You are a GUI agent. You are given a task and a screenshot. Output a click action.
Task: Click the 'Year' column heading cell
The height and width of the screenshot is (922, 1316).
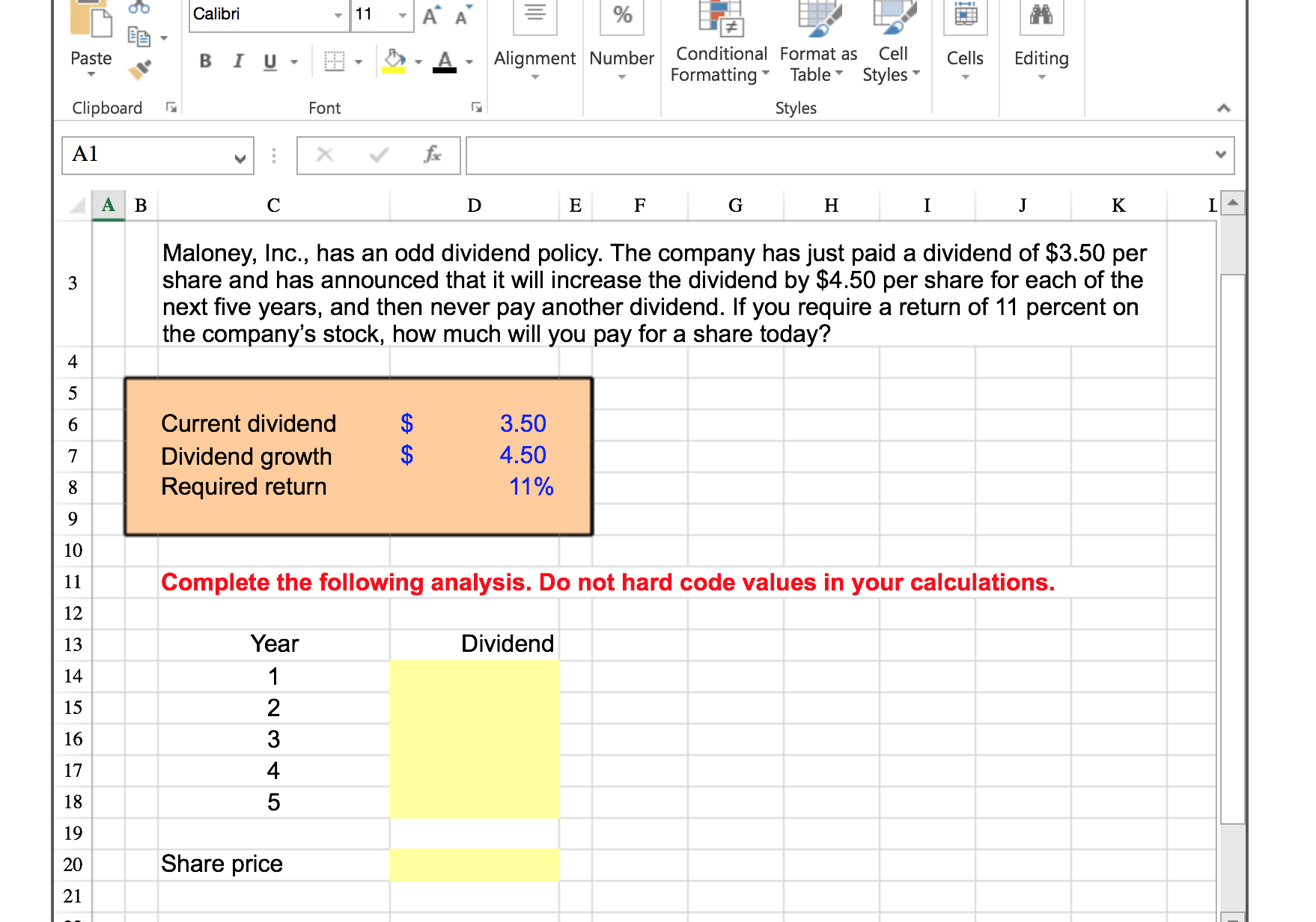click(x=275, y=644)
